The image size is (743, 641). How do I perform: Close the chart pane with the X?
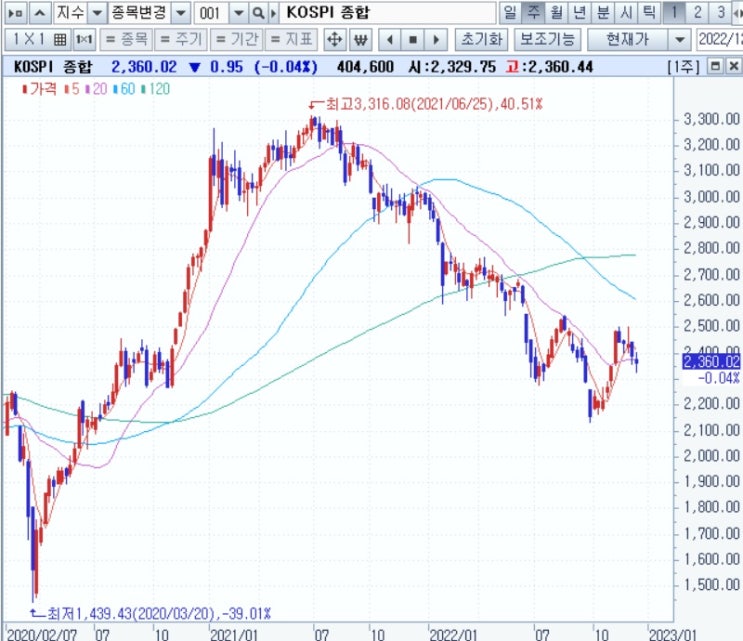click(x=734, y=66)
